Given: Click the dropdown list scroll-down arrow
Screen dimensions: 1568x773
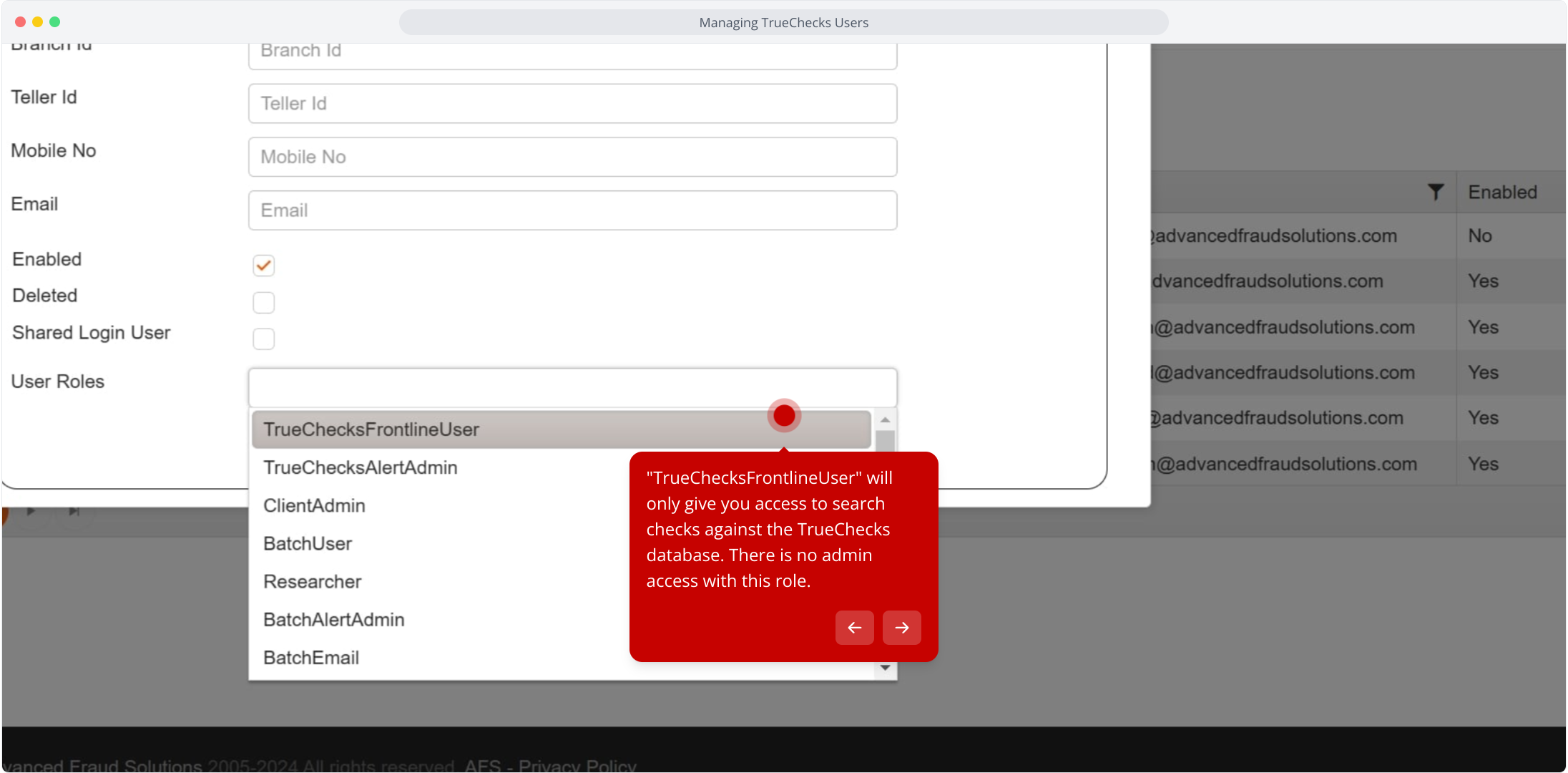Looking at the screenshot, I should [885, 669].
